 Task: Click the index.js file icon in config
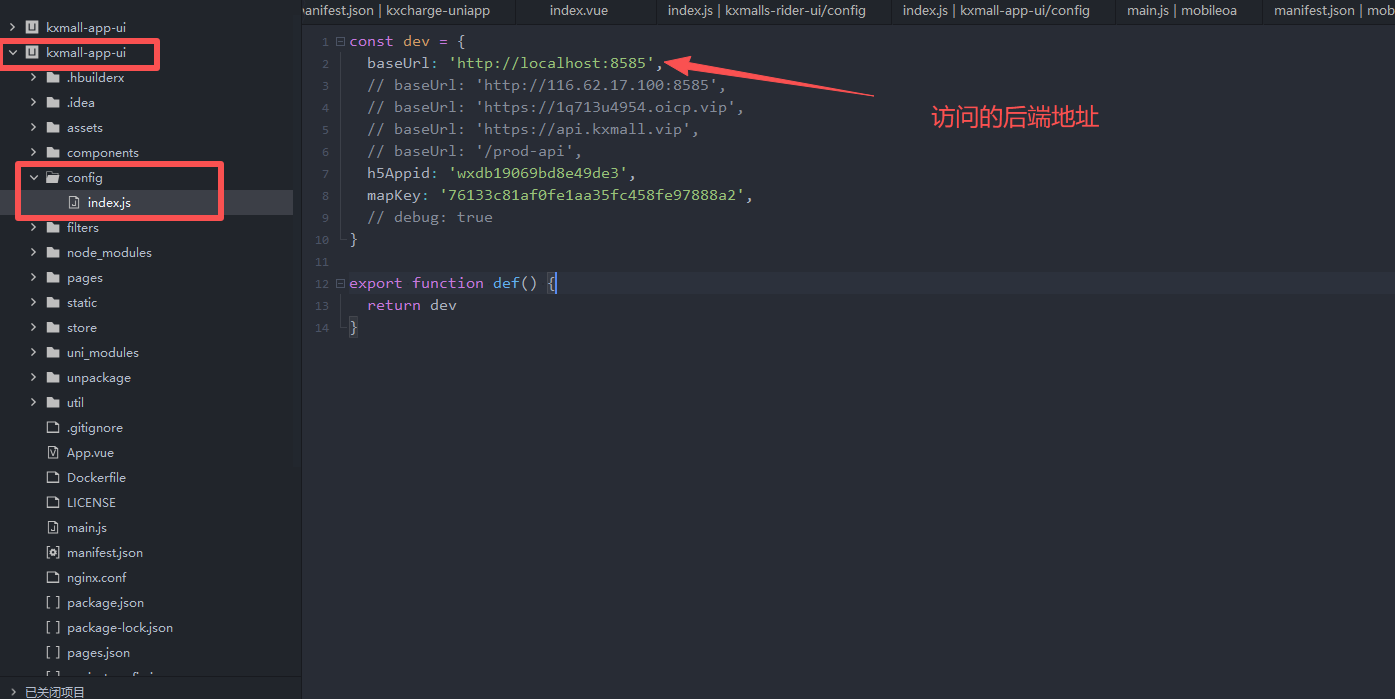click(x=74, y=203)
